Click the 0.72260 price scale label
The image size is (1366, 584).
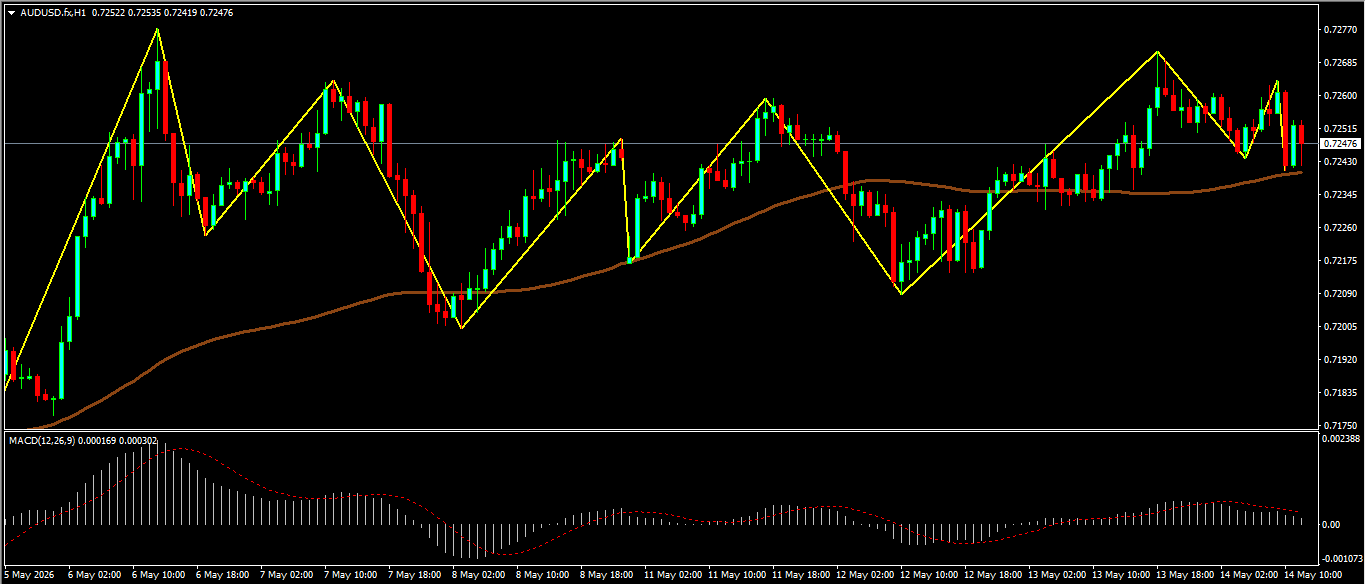pos(1338,228)
